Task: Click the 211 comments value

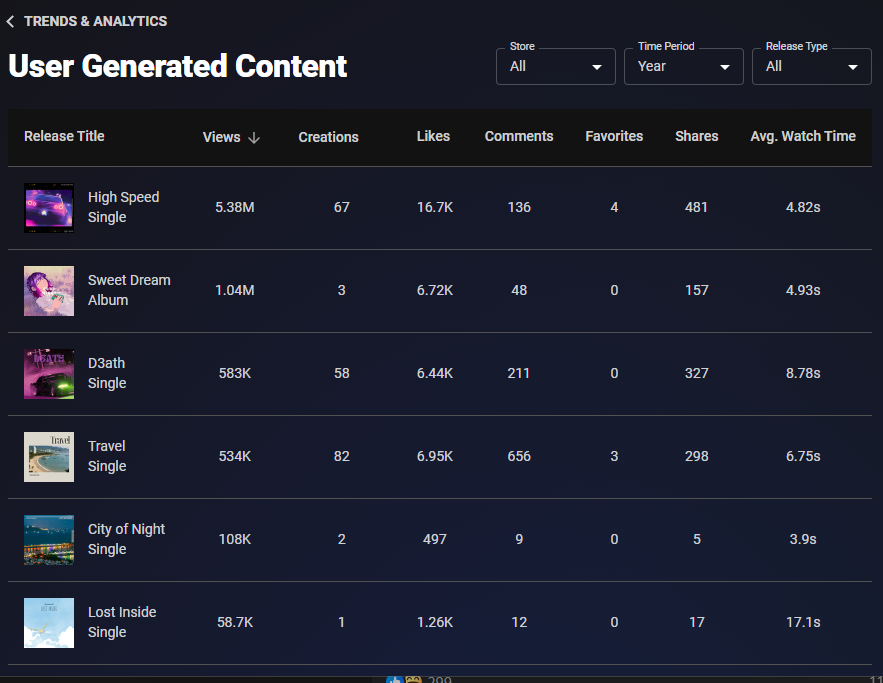Action: point(519,373)
